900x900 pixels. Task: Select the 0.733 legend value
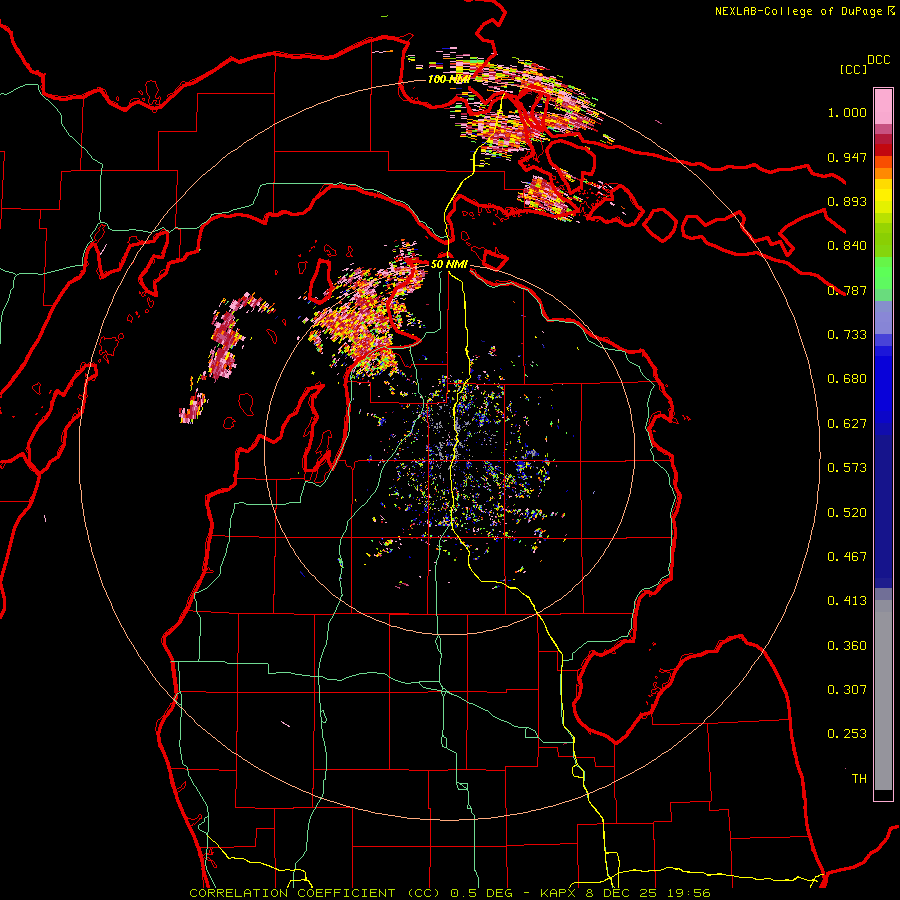(x=847, y=335)
